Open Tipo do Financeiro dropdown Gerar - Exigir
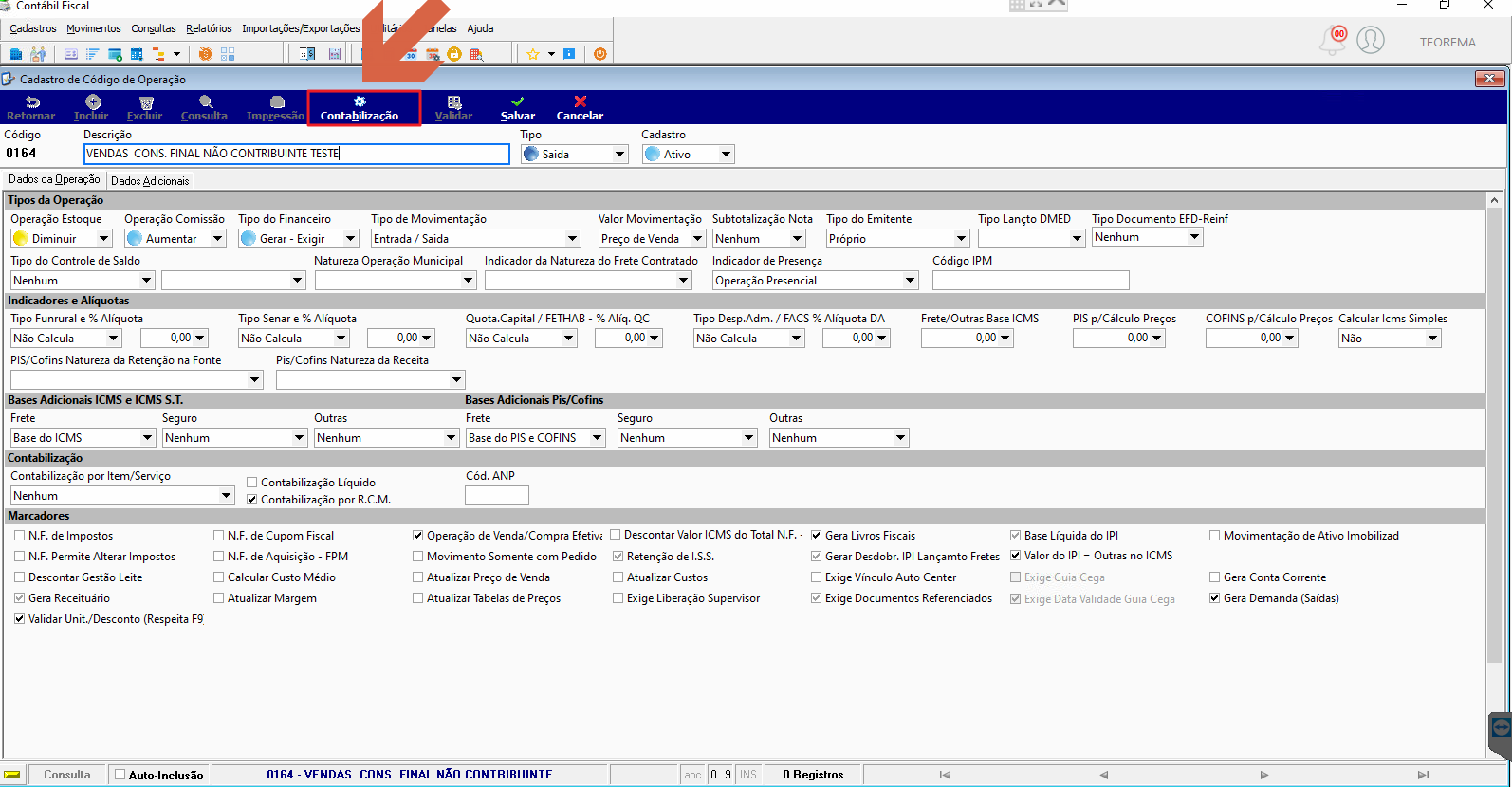 click(299, 239)
